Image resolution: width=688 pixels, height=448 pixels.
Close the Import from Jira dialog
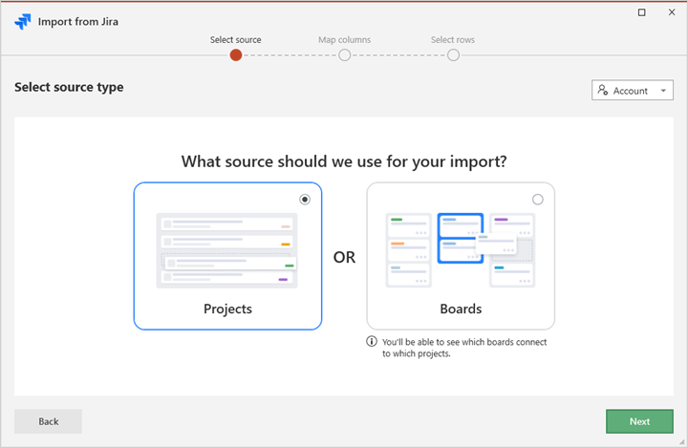pos(672,12)
